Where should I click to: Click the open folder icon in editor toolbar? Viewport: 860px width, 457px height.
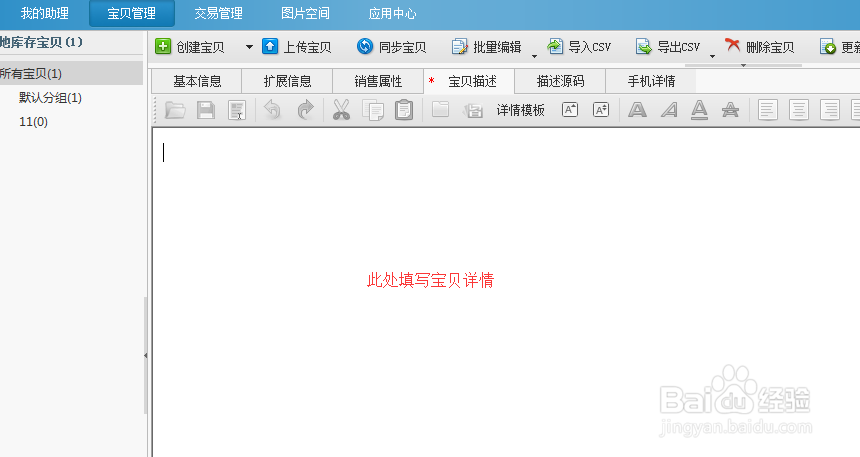pyautogui.click(x=175, y=110)
